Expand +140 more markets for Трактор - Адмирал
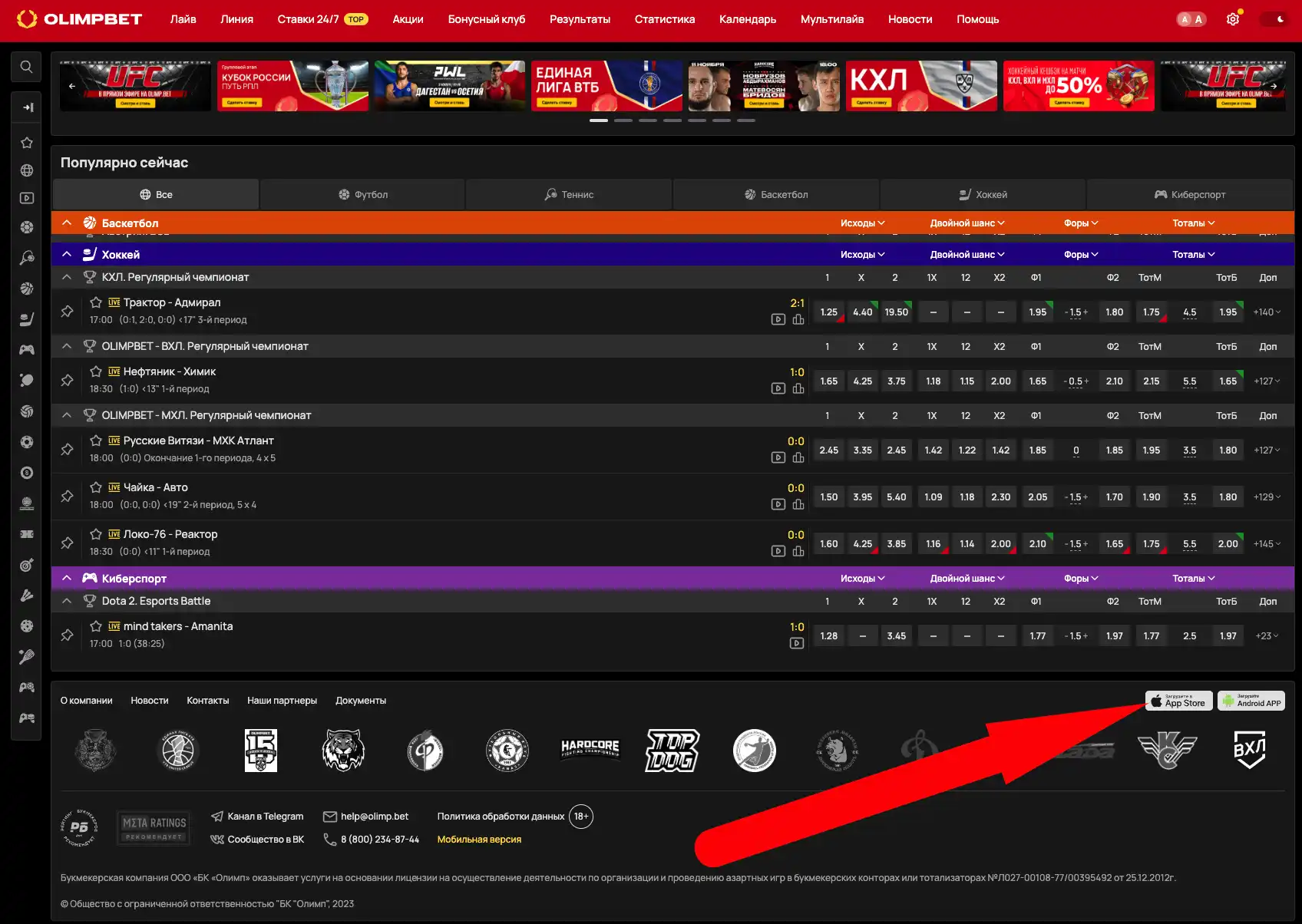 (1267, 312)
